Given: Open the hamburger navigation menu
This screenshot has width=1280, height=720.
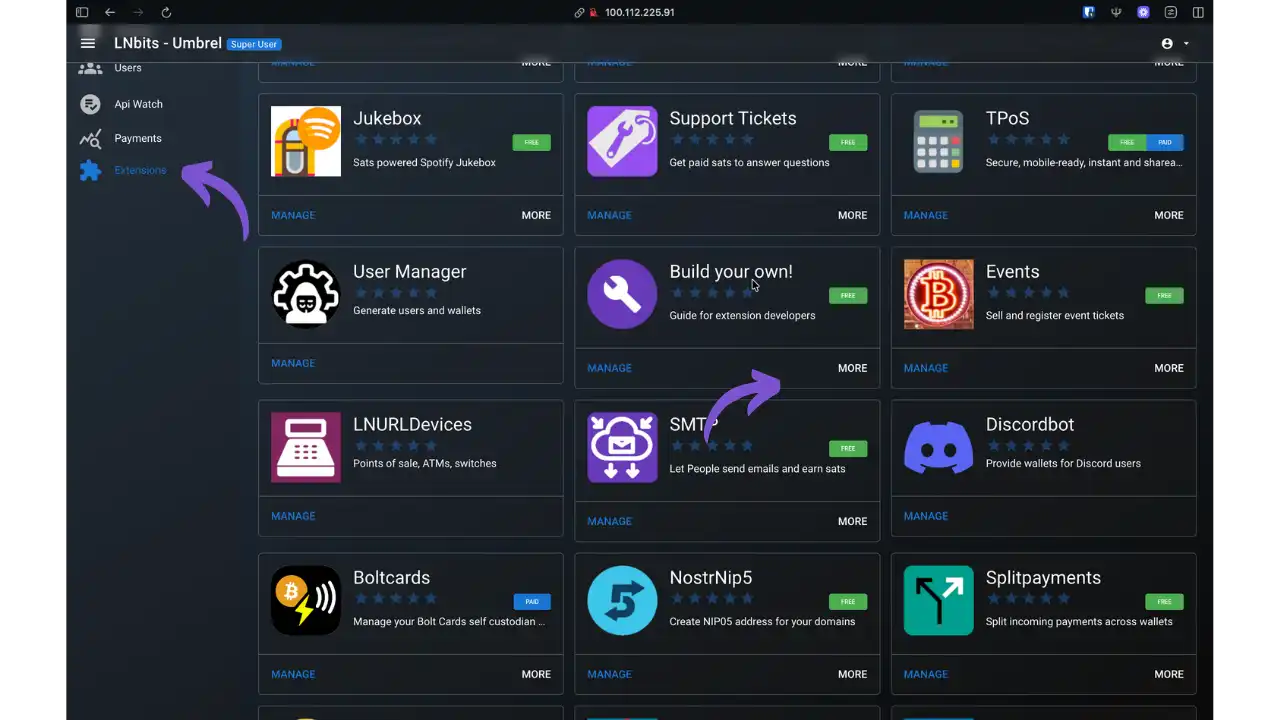Looking at the screenshot, I should pyautogui.click(x=88, y=43).
